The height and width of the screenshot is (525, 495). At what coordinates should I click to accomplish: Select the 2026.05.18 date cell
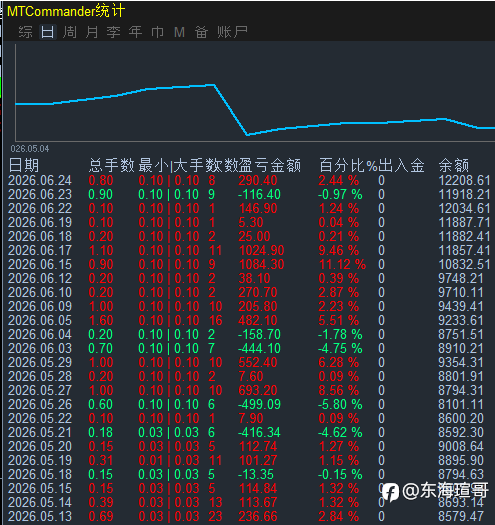(x=40, y=474)
